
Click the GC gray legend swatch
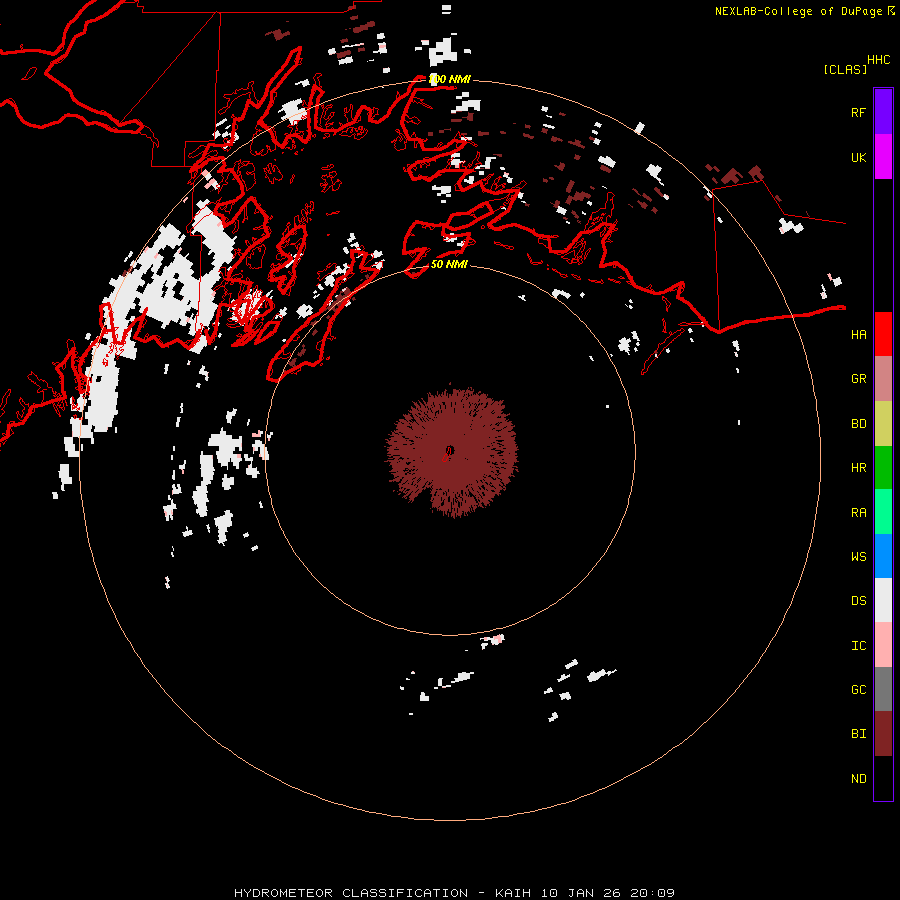(x=883, y=689)
